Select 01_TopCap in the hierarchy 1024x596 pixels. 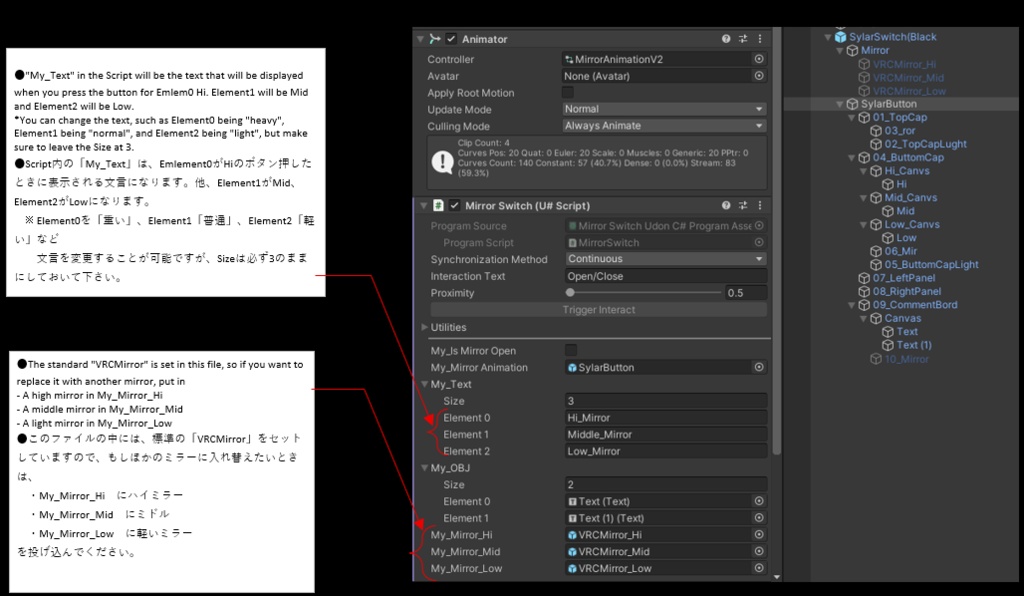click(x=899, y=118)
